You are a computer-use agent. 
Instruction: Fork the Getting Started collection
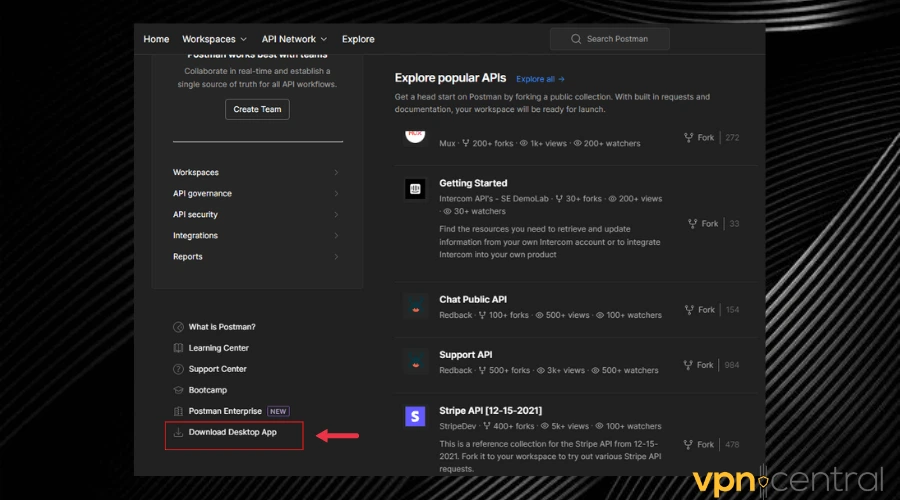coord(703,224)
